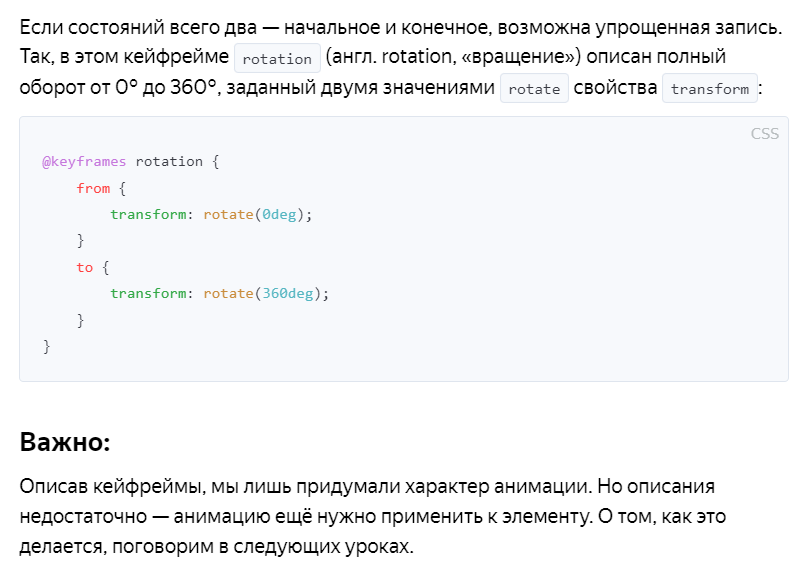Click the 'to' keyword in the code
The height and width of the screenshot is (575, 796).
pyautogui.click(x=84, y=267)
